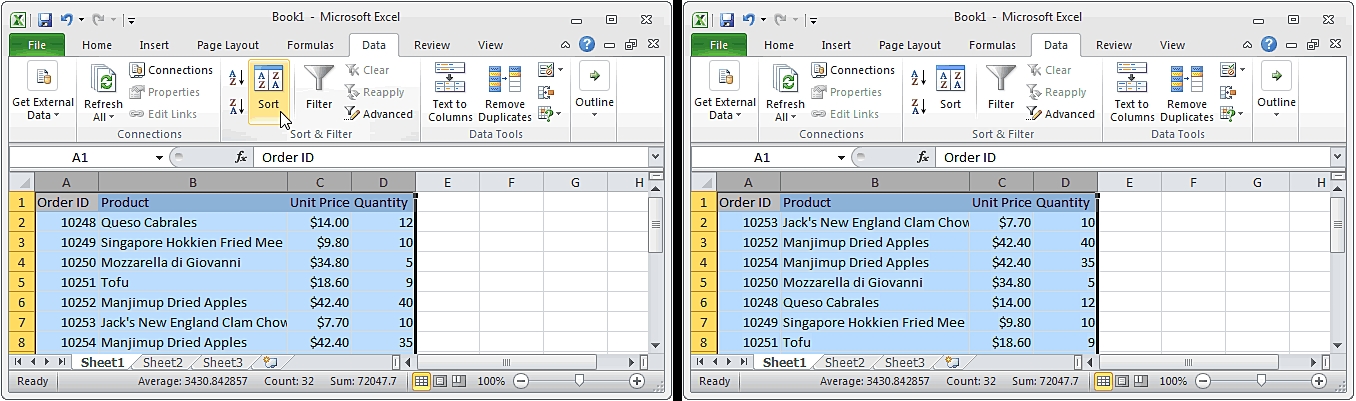Click Remove Duplicates in right window

(1187, 92)
